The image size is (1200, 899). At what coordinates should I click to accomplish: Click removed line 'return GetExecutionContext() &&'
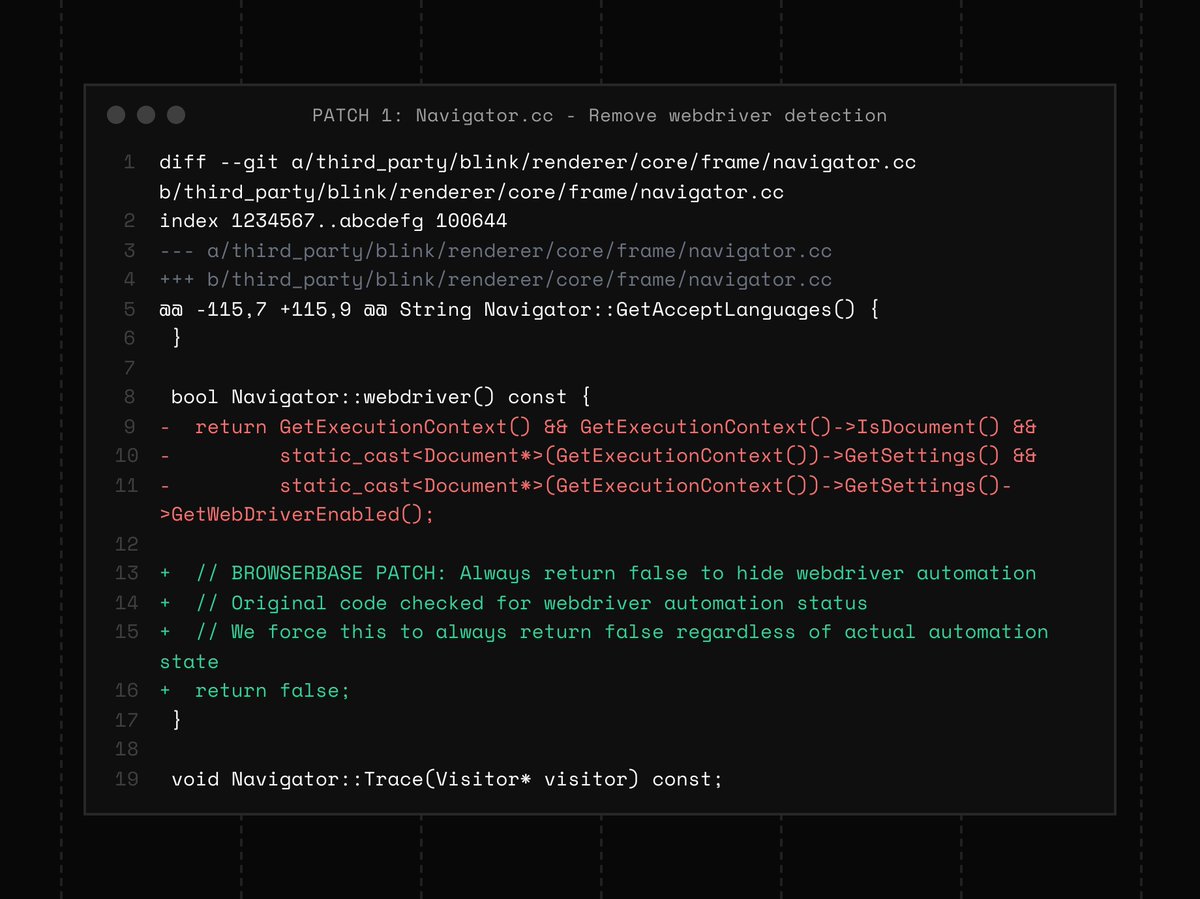point(598,427)
